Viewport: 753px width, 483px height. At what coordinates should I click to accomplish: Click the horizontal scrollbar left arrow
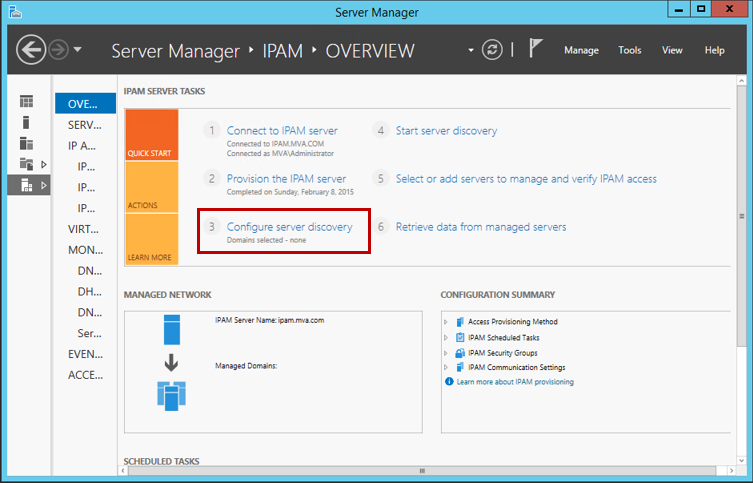point(123,471)
